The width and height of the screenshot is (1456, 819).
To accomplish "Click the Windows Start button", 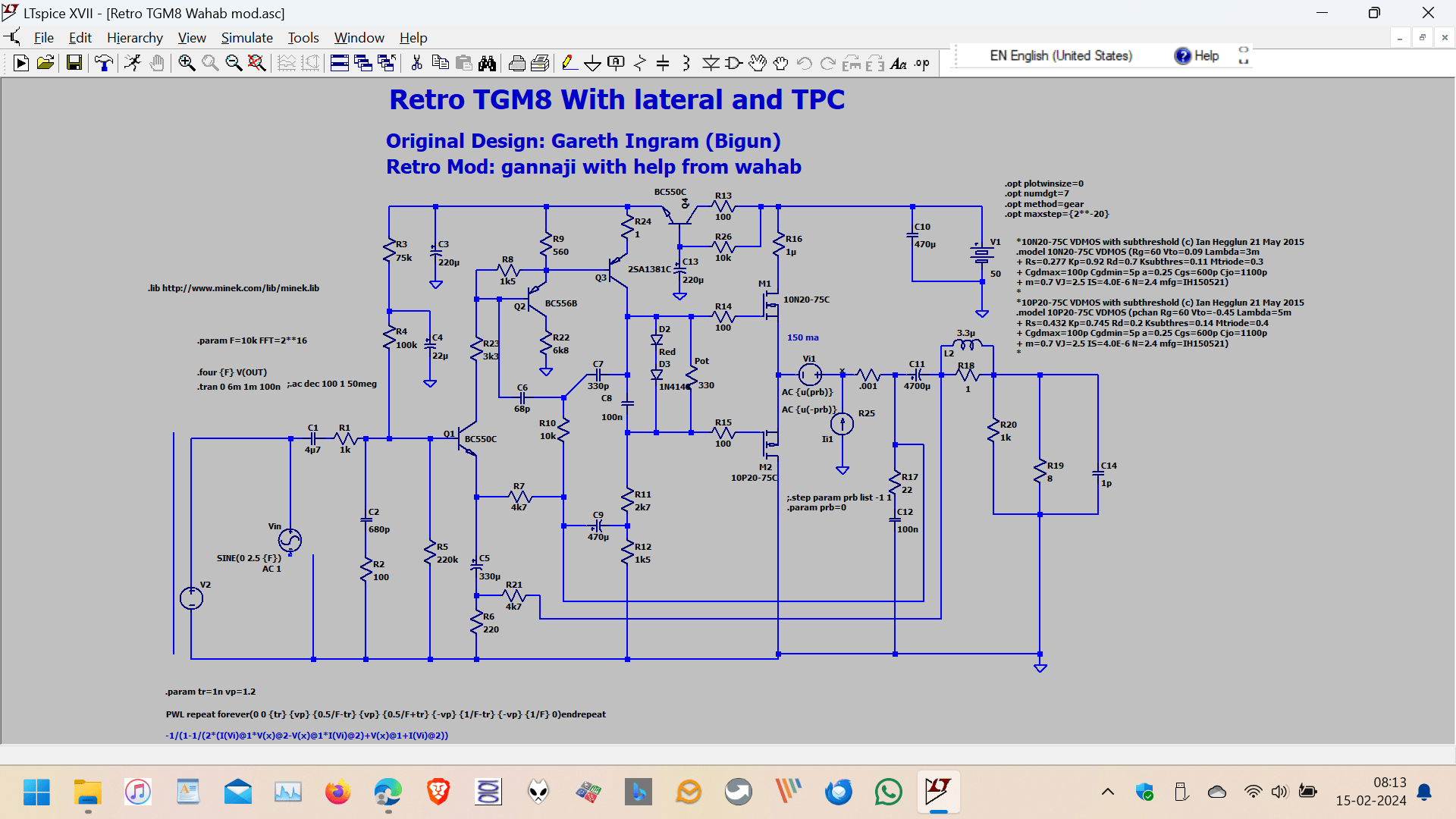I will [x=36, y=792].
